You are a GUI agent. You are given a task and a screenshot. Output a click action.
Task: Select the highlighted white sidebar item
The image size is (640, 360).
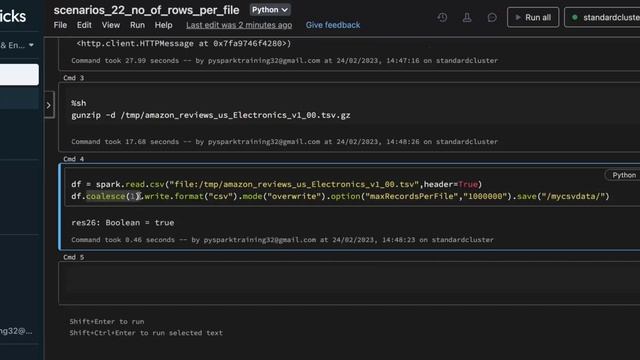[x=19, y=75]
